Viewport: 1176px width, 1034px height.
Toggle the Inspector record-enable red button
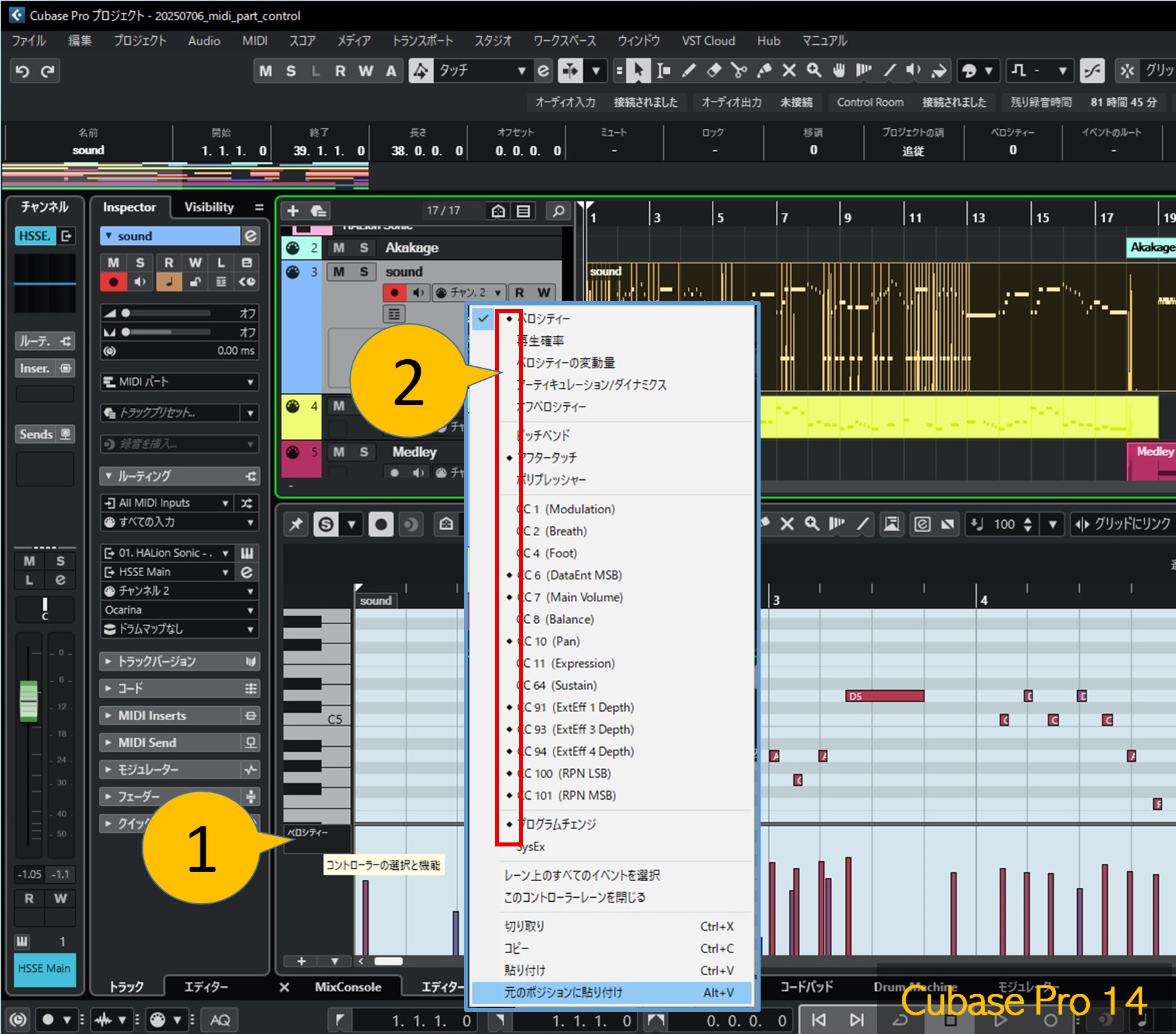click(114, 282)
